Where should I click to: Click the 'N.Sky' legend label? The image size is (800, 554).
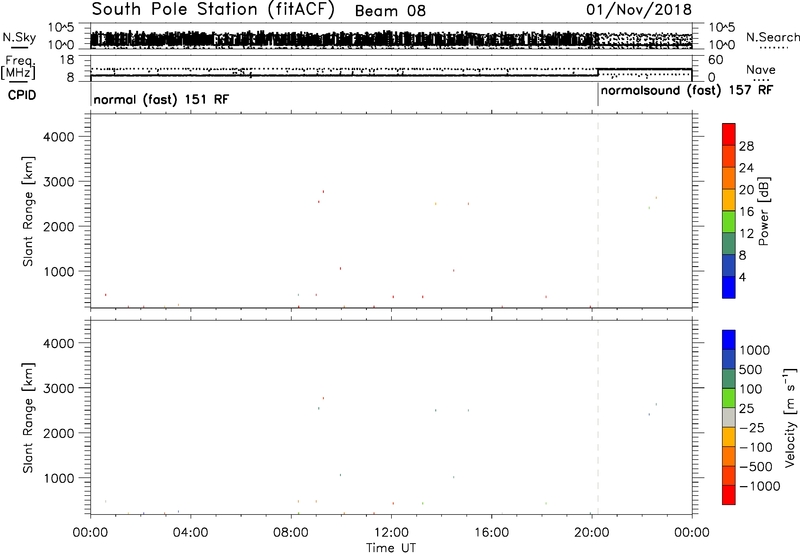(x=19, y=38)
